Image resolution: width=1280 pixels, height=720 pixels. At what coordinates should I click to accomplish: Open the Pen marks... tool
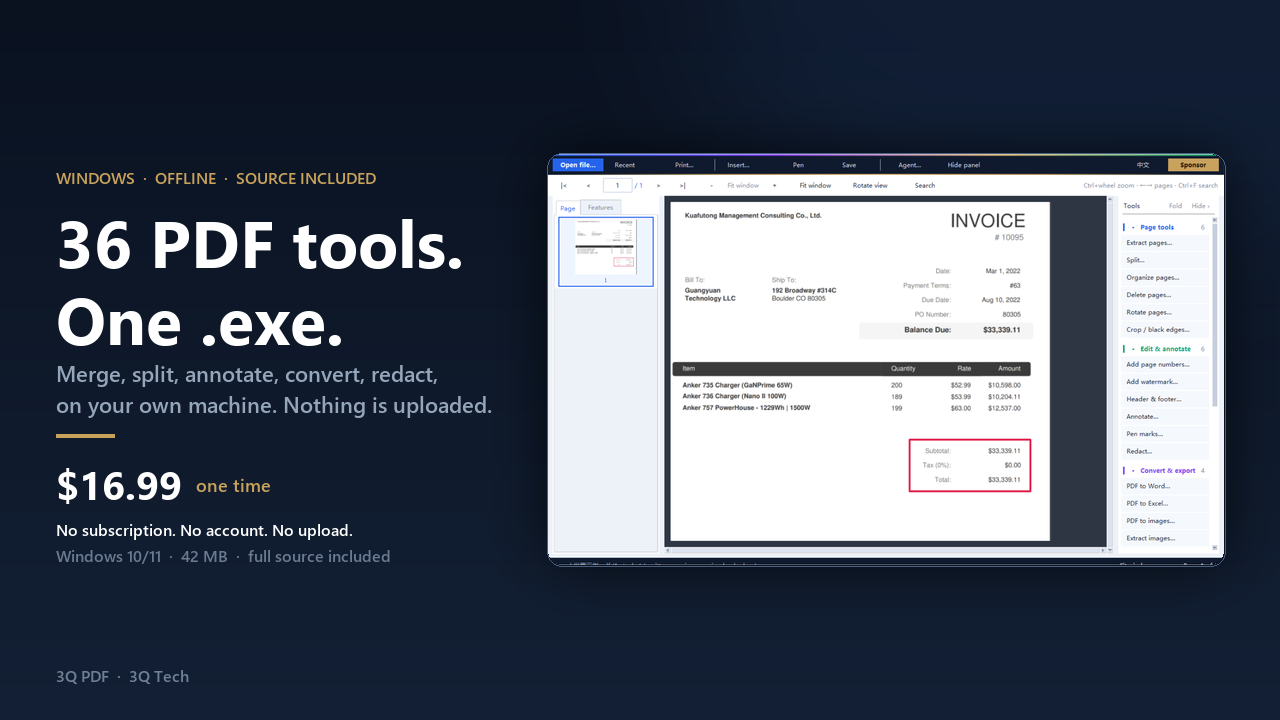(1165, 434)
